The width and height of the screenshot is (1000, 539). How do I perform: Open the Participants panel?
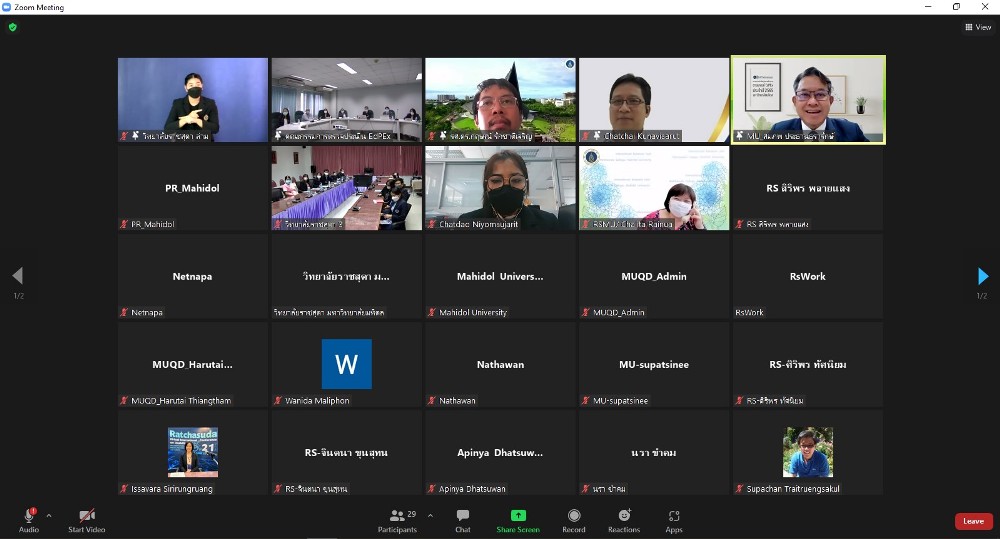pyautogui.click(x=397, y=519)
